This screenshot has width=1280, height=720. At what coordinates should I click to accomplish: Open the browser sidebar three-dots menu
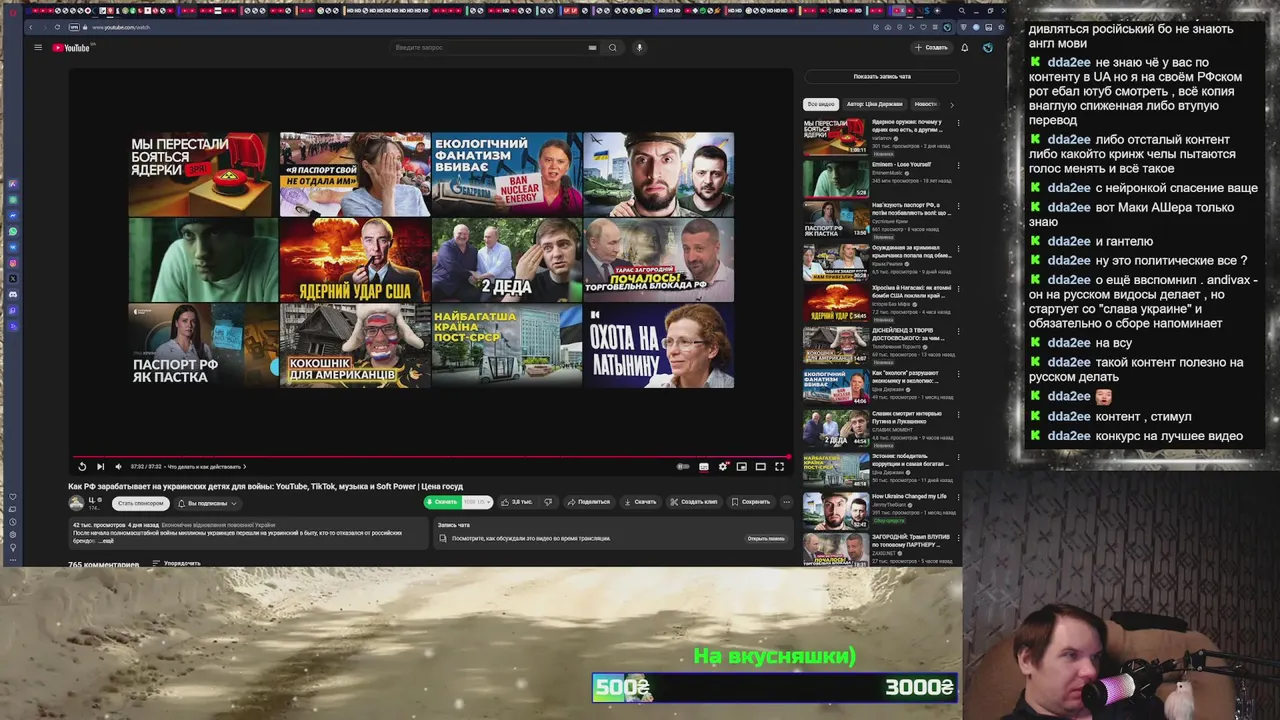click(x=13, y=560)
